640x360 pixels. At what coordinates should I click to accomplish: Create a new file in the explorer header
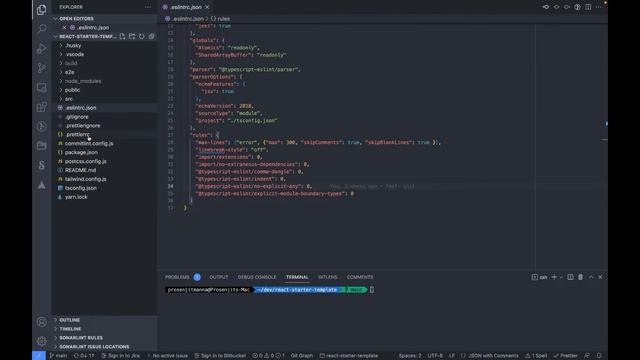122,36
